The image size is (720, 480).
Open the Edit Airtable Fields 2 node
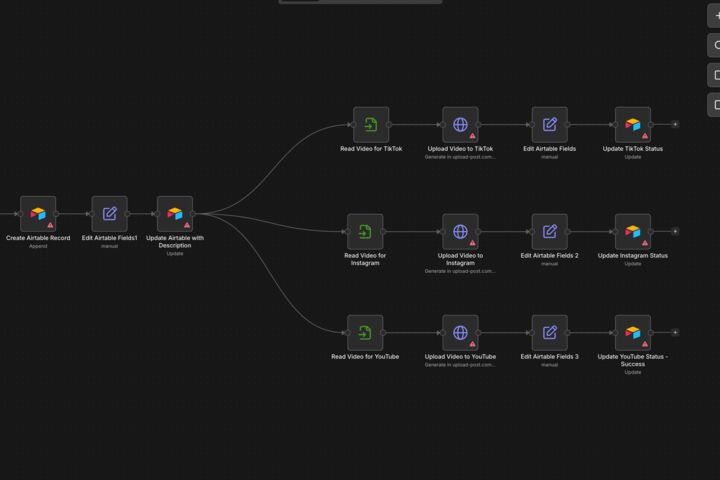coord(549,232)
